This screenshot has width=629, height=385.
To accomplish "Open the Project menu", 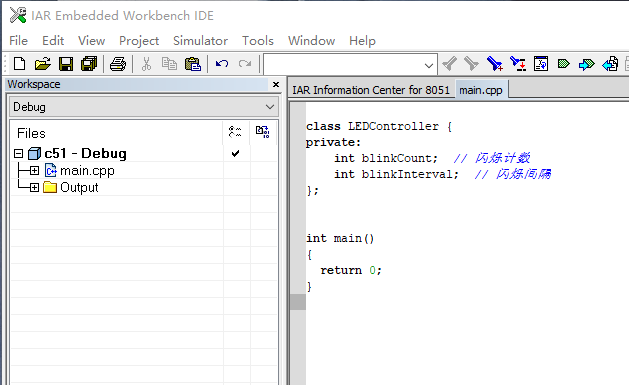I will pyautogui.click(x=139, y=41).
